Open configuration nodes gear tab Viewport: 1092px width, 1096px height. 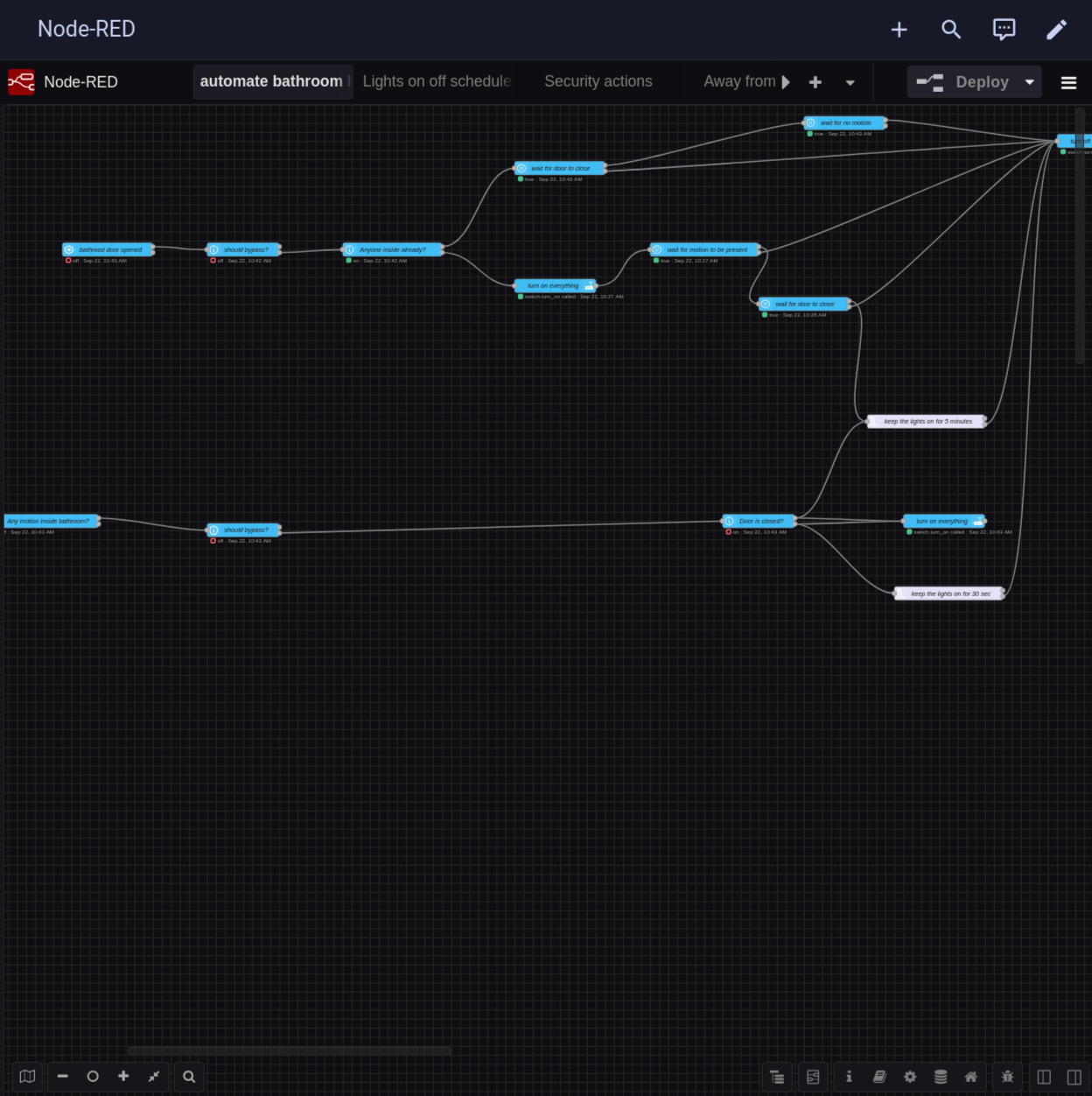tap(910, 1077)
